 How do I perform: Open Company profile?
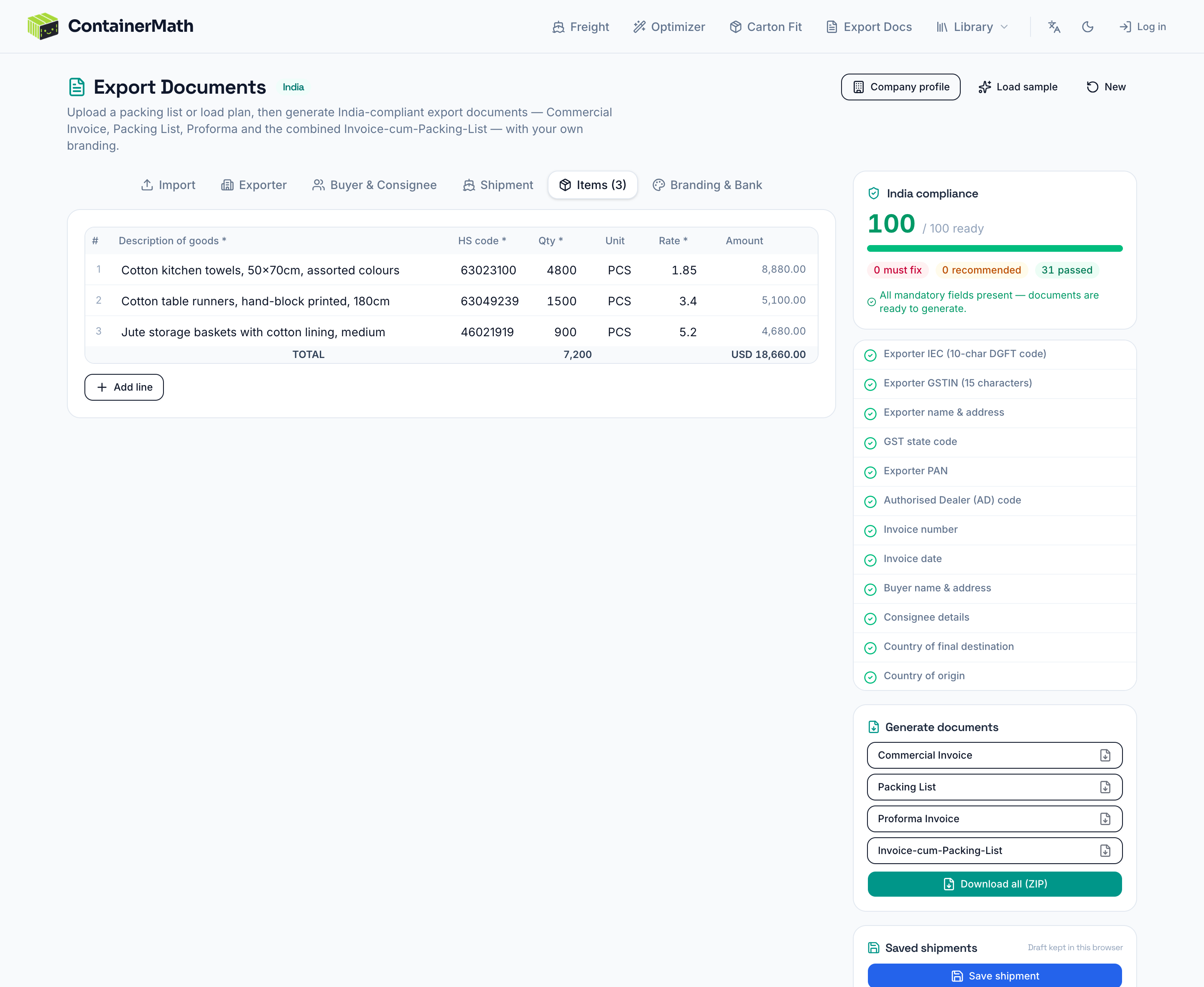(x=900, y=87)
